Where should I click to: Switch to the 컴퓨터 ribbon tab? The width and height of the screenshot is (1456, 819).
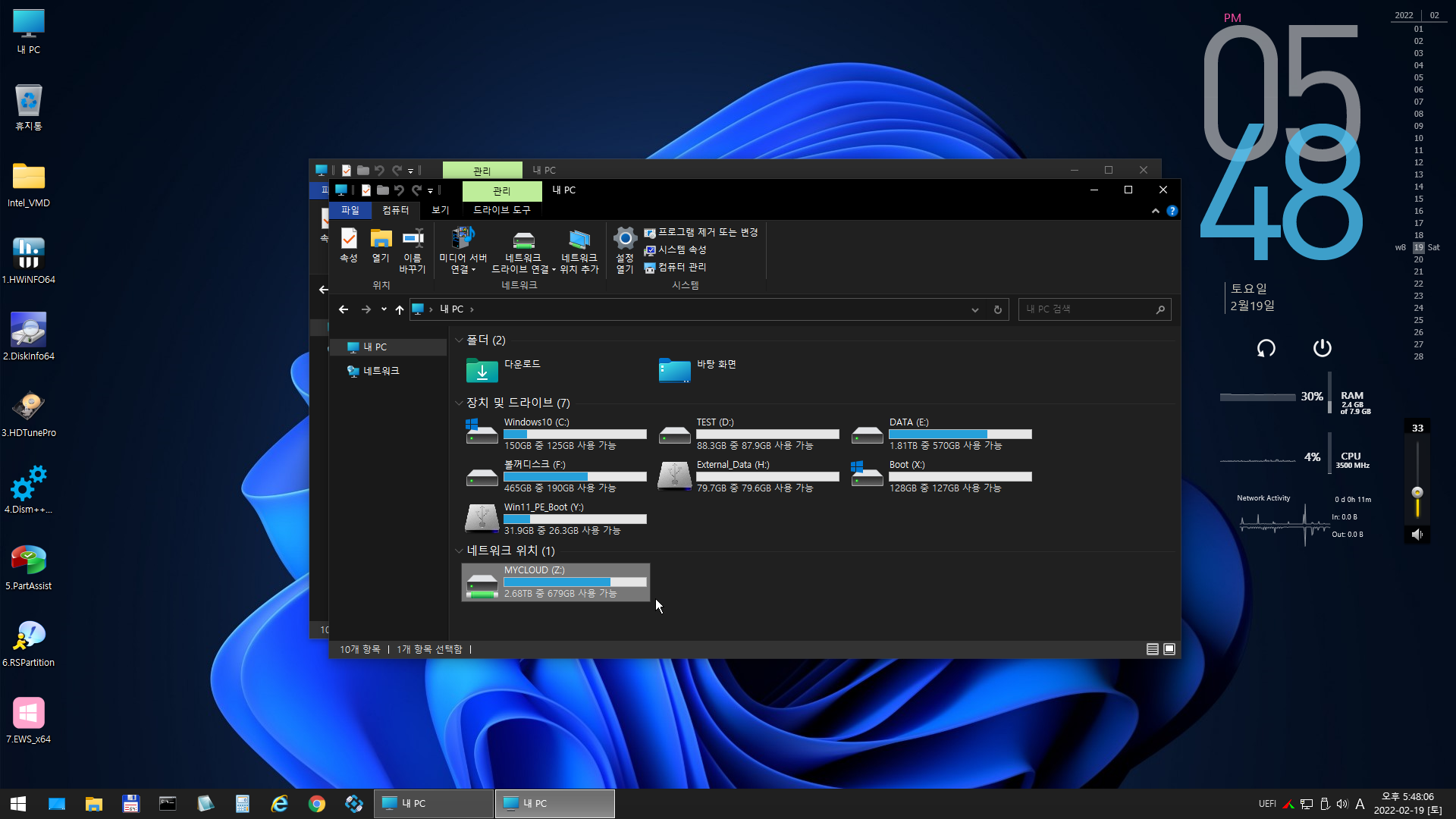pos(395,210)
